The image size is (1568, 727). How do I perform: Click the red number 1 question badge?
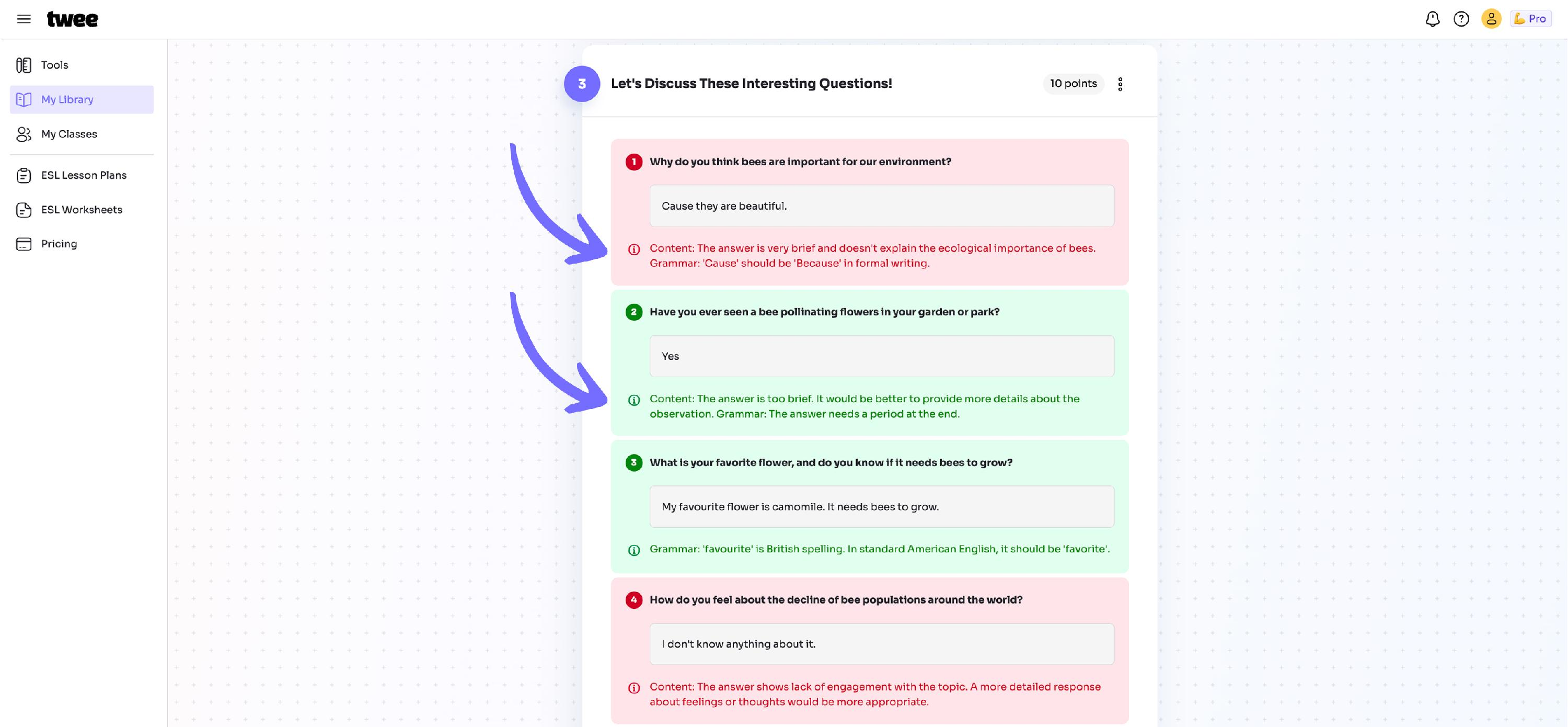tap(633, 162)
